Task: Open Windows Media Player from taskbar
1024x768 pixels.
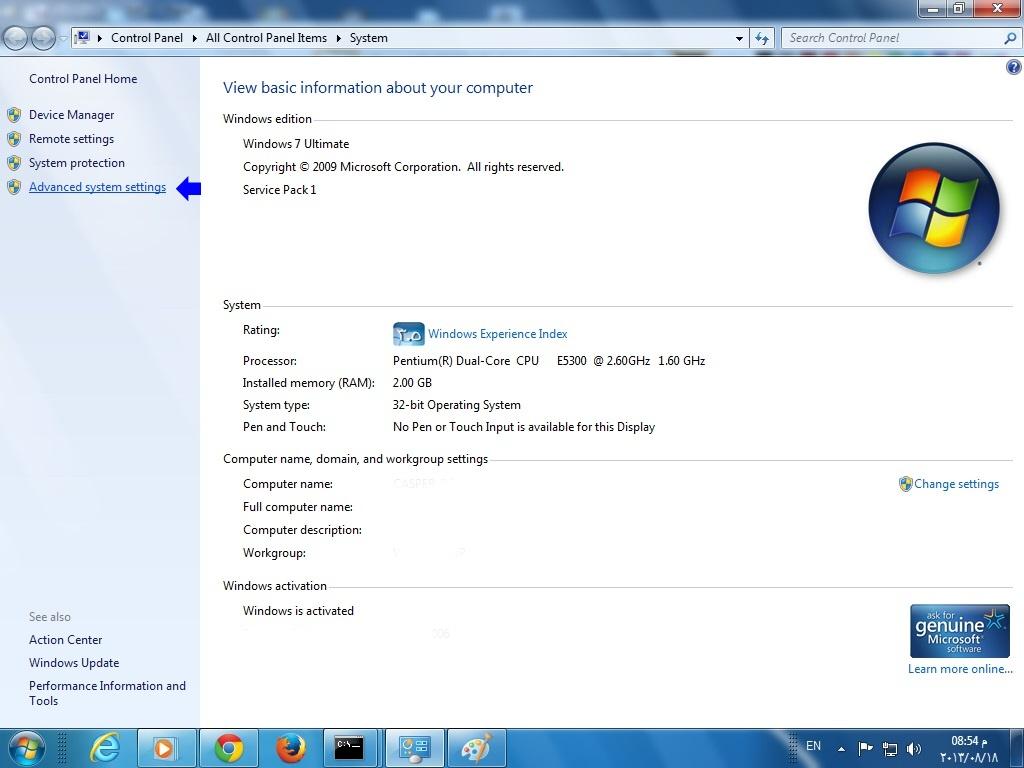Action: [167, 748]
